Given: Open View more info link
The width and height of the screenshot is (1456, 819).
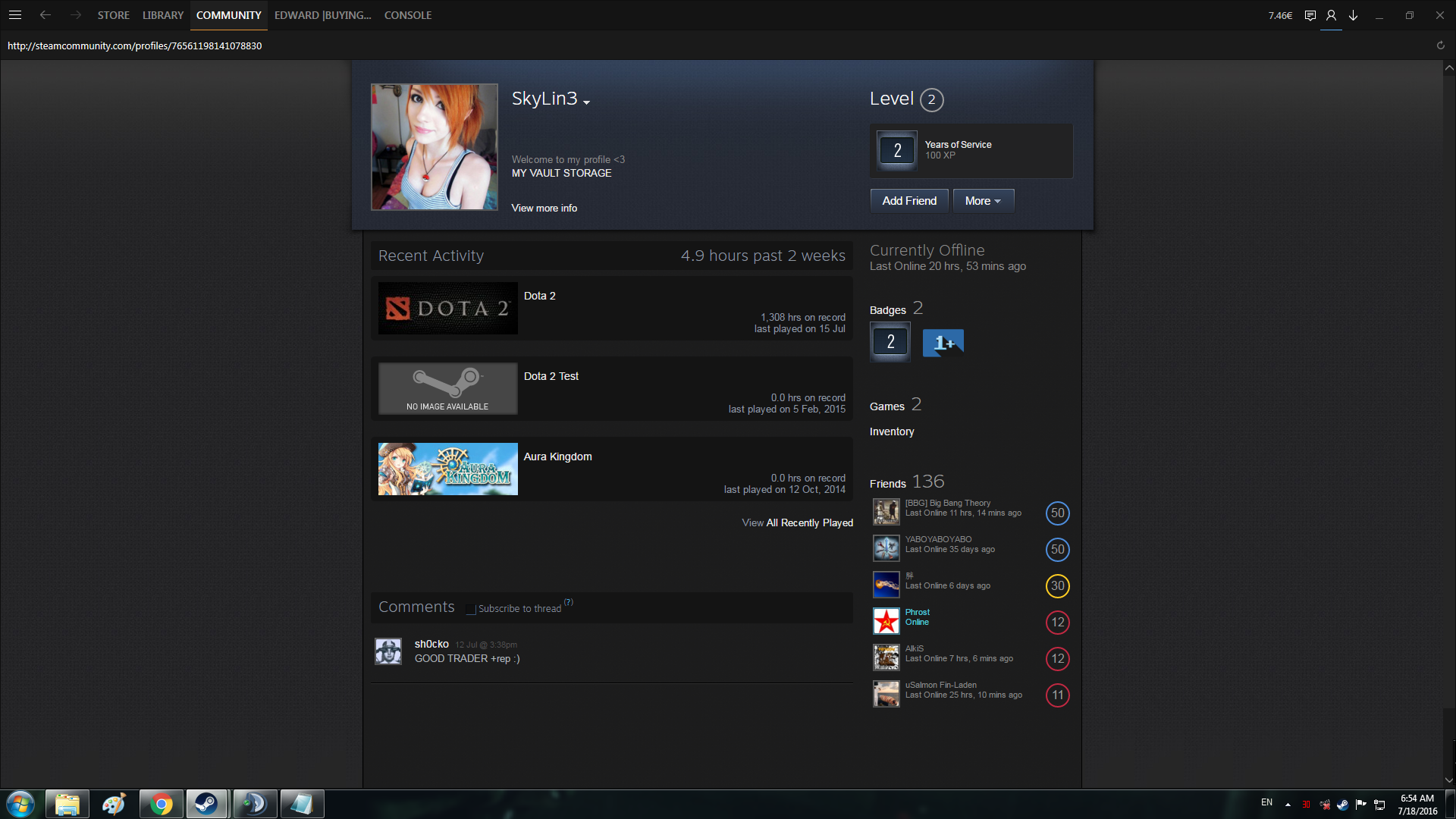Looking at the screenshot, I should click(544, 208).
